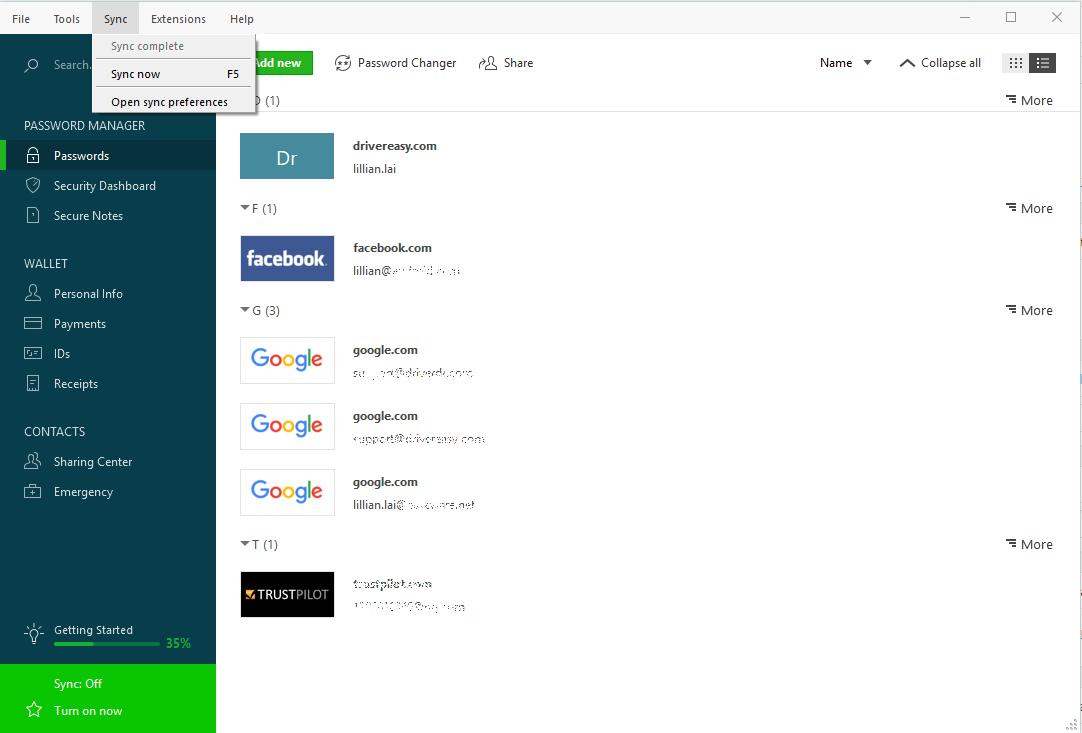Click Share label in toolbar
Viewport: 1082px width, 733px height.
coord(518,63)
